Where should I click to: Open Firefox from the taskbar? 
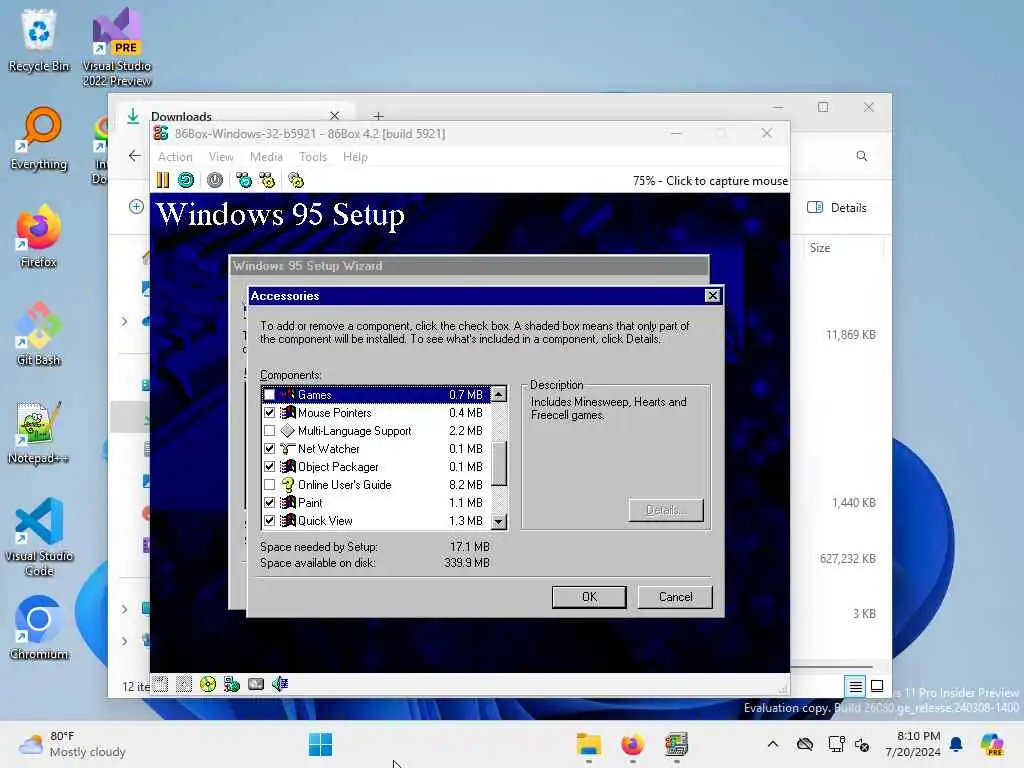(632, 744)
